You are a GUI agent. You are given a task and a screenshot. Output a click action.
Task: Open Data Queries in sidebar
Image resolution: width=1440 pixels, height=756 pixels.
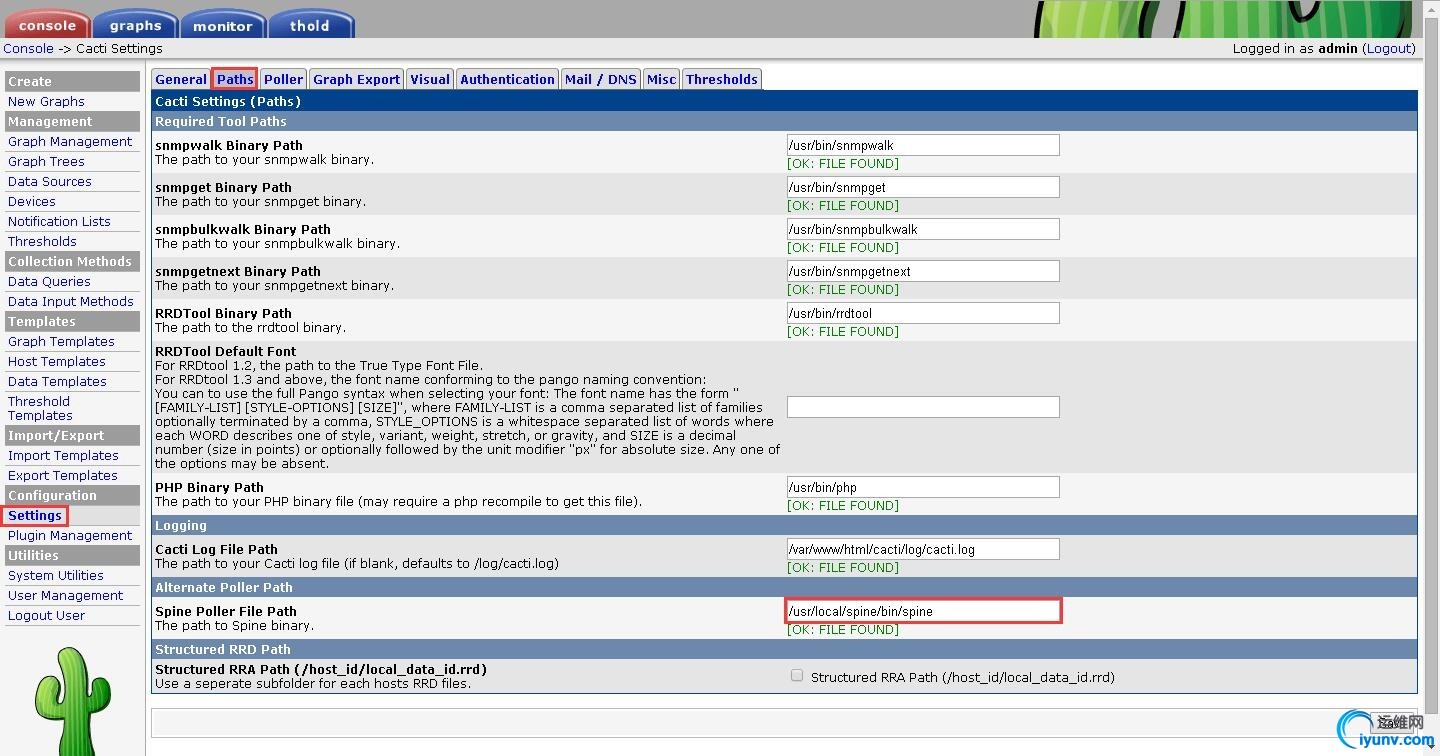(49, 281)
